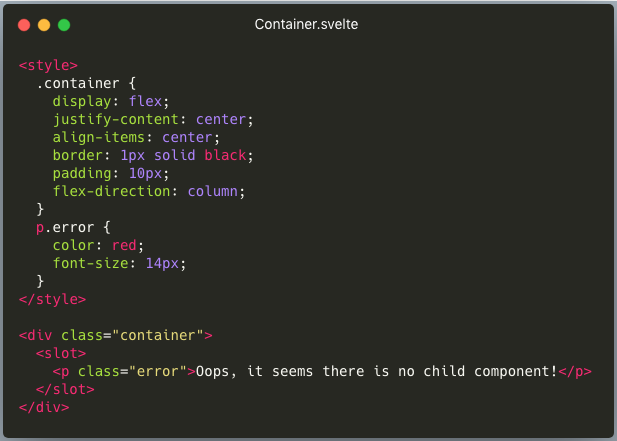Place cursor on .container selector
The height and width of the screenshot is (441, 617).
tap(78, 83)
